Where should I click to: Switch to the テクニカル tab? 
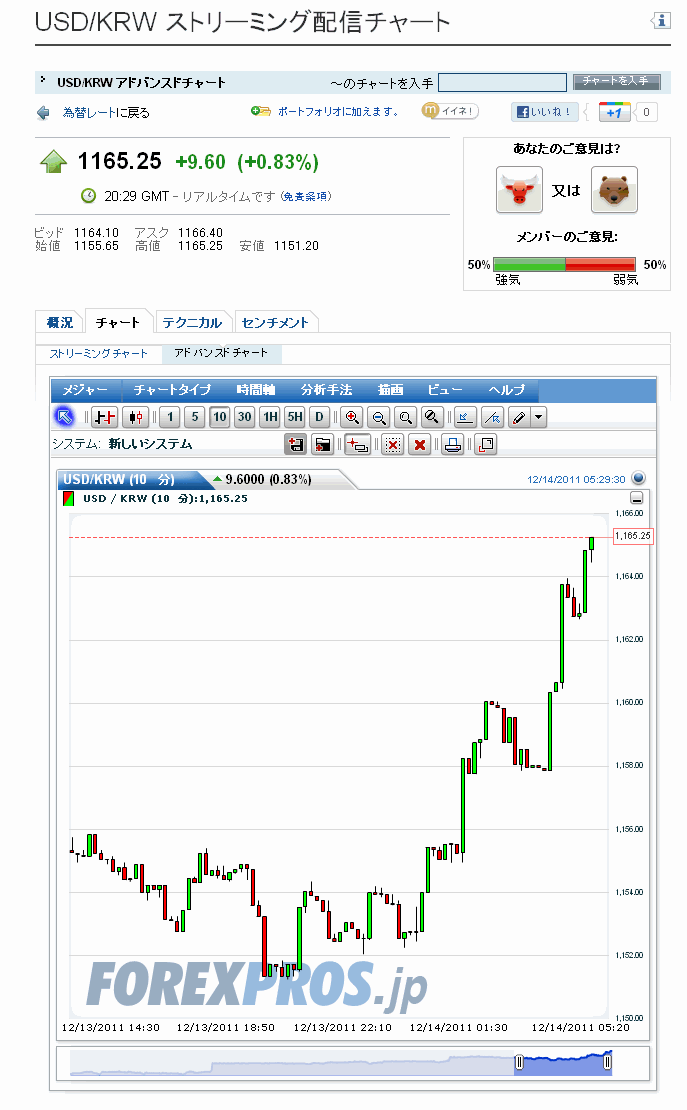[192, 322]
